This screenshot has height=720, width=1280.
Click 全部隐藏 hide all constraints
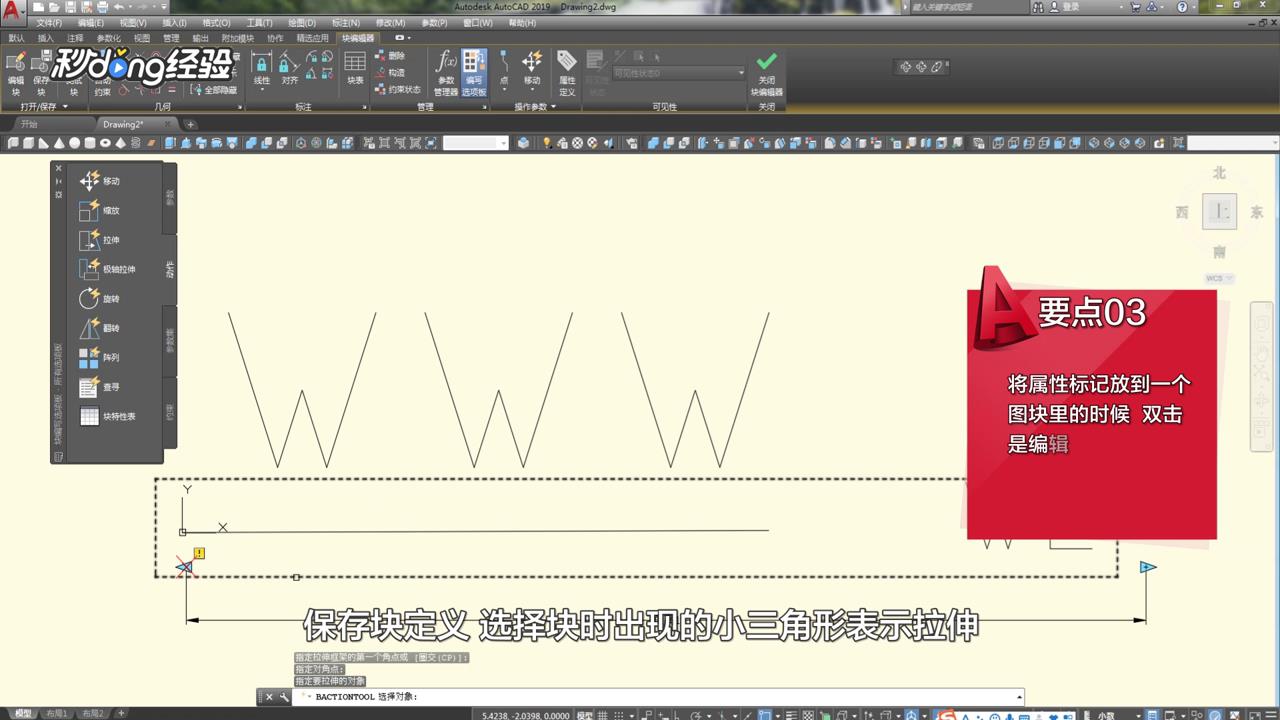[213, 90]
